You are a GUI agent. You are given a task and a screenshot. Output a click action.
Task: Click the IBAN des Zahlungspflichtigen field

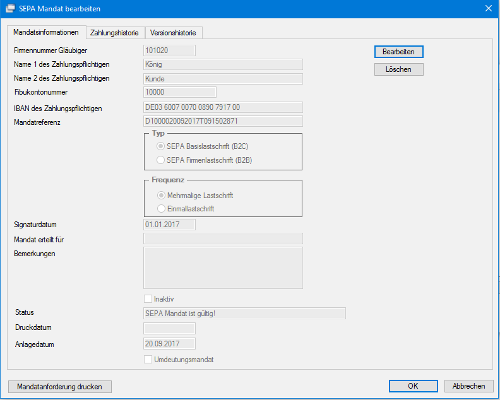pyautogui.click(x=223, y=107)
